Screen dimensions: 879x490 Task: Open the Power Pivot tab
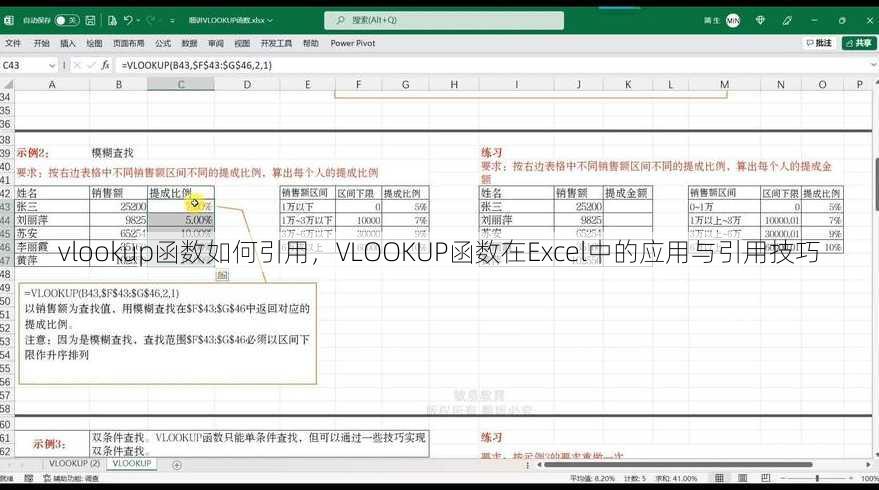click(x=353, y=43)
